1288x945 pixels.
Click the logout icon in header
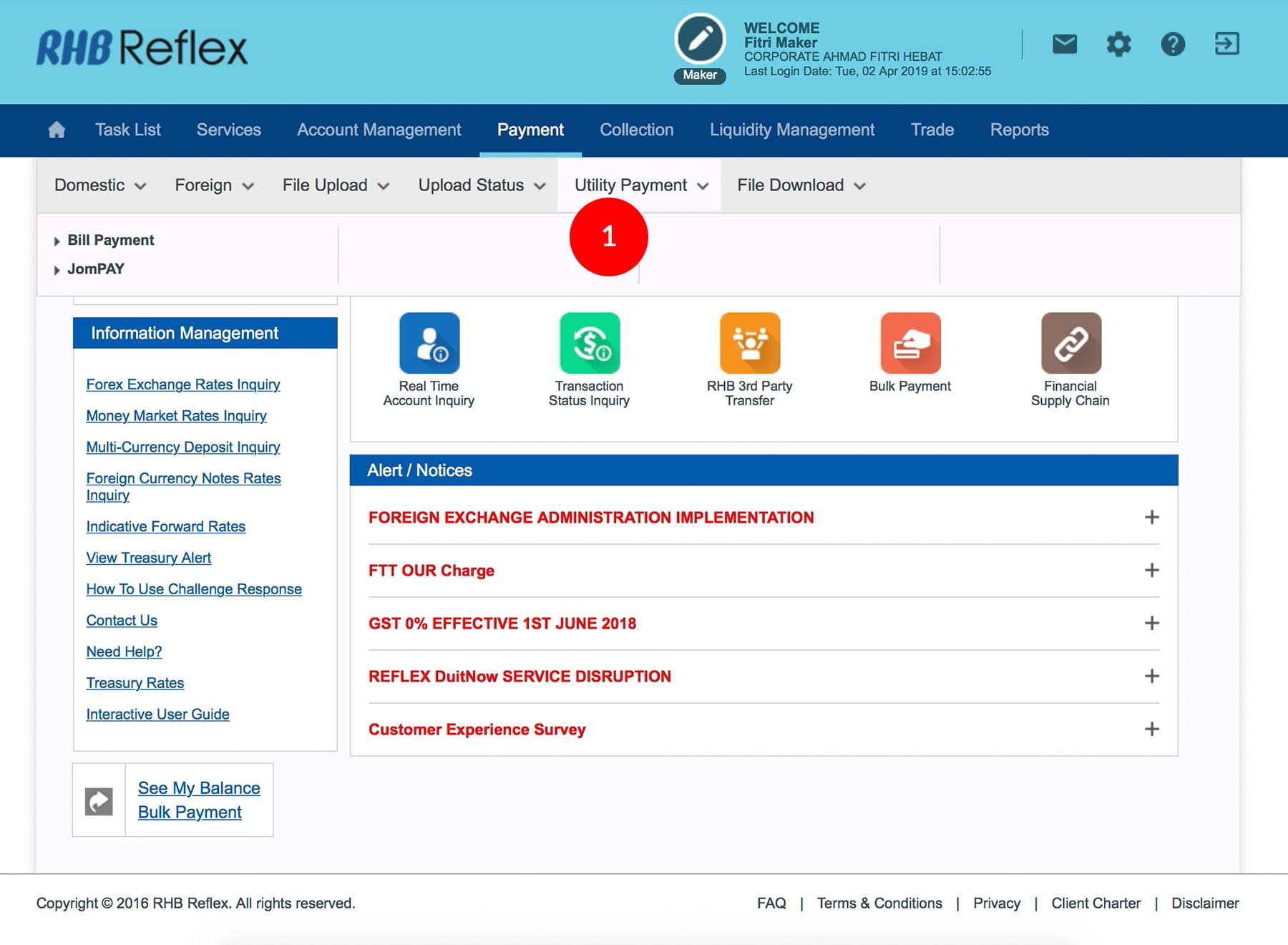[1226, 44]
